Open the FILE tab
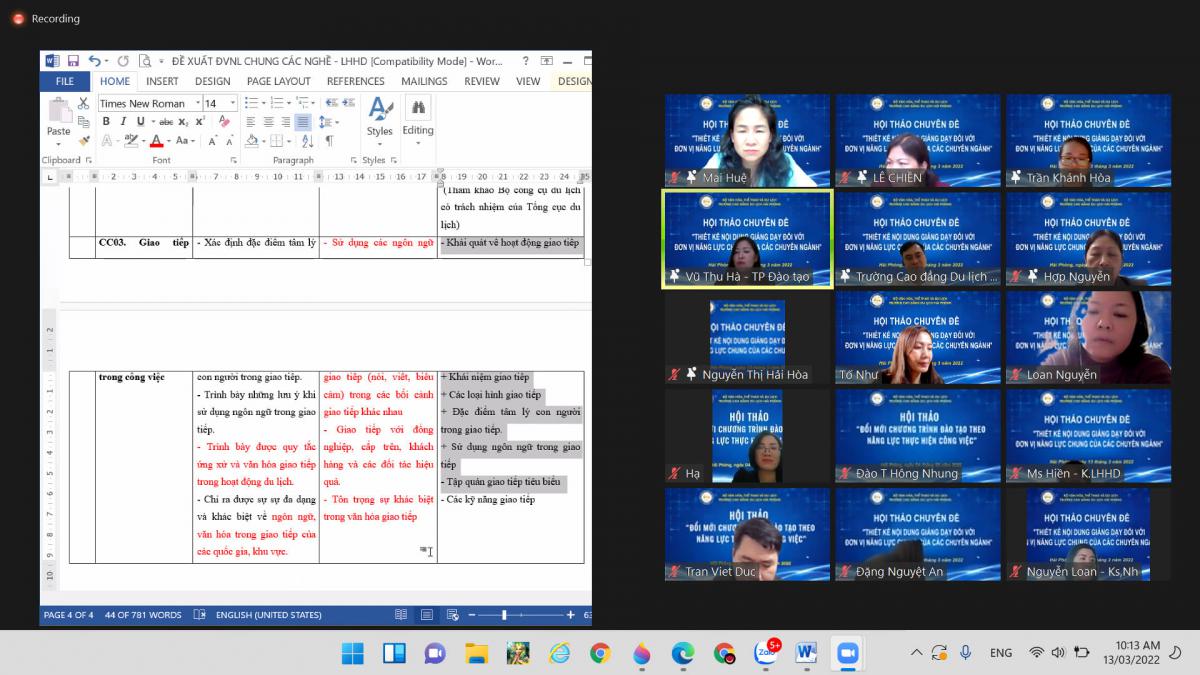Screen dimensions: 1200x675 click(x=65, y=81)
